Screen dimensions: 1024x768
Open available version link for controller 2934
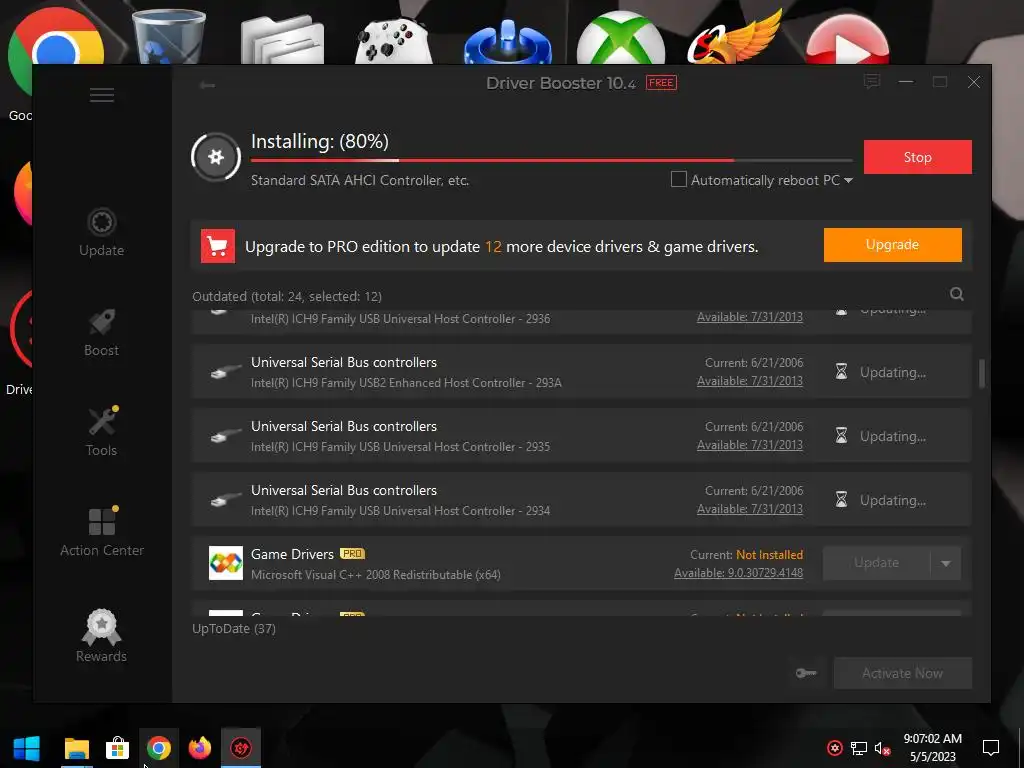coord(750,509)
